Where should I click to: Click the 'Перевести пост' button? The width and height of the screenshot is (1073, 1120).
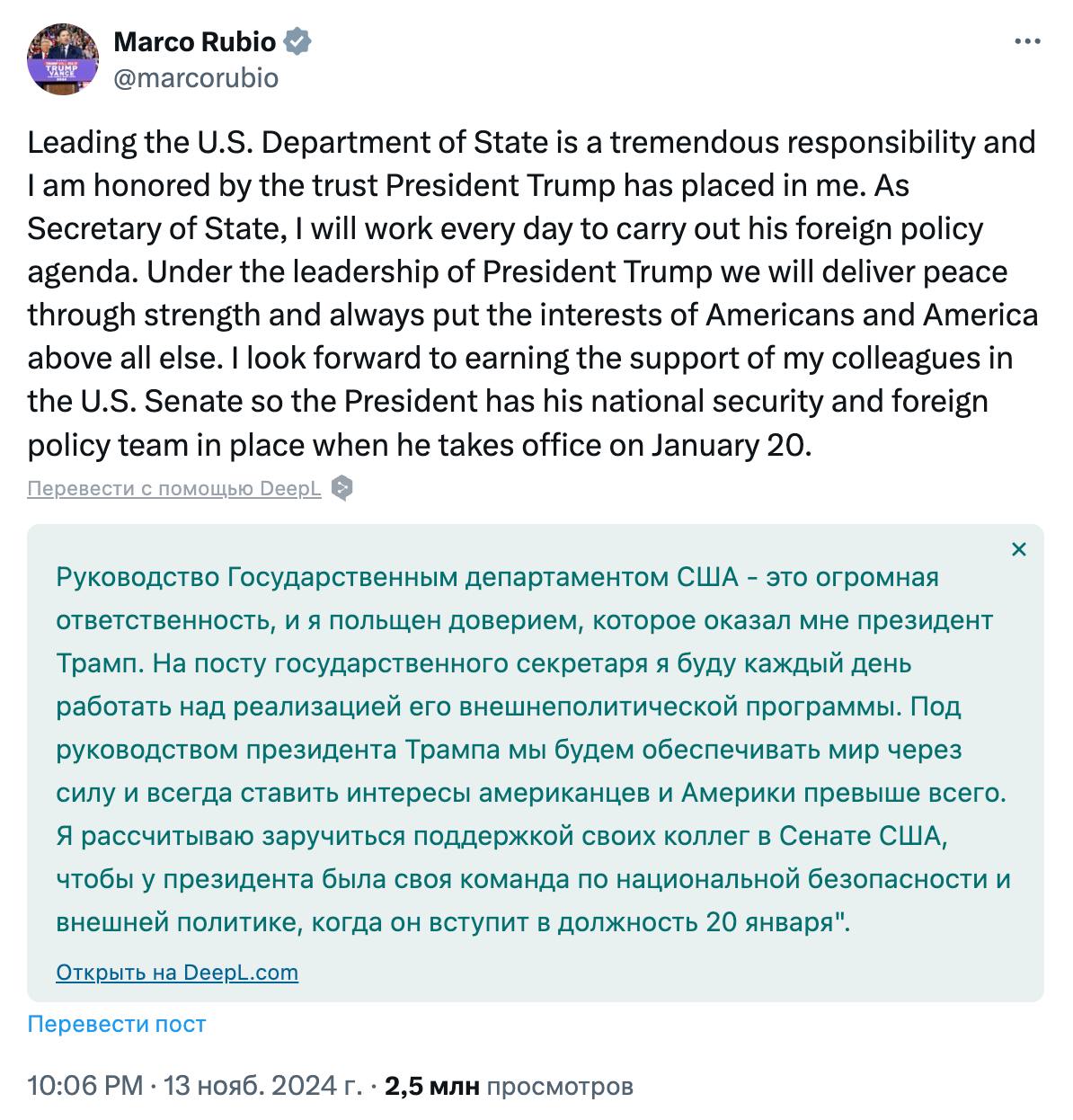[117, 1024]
